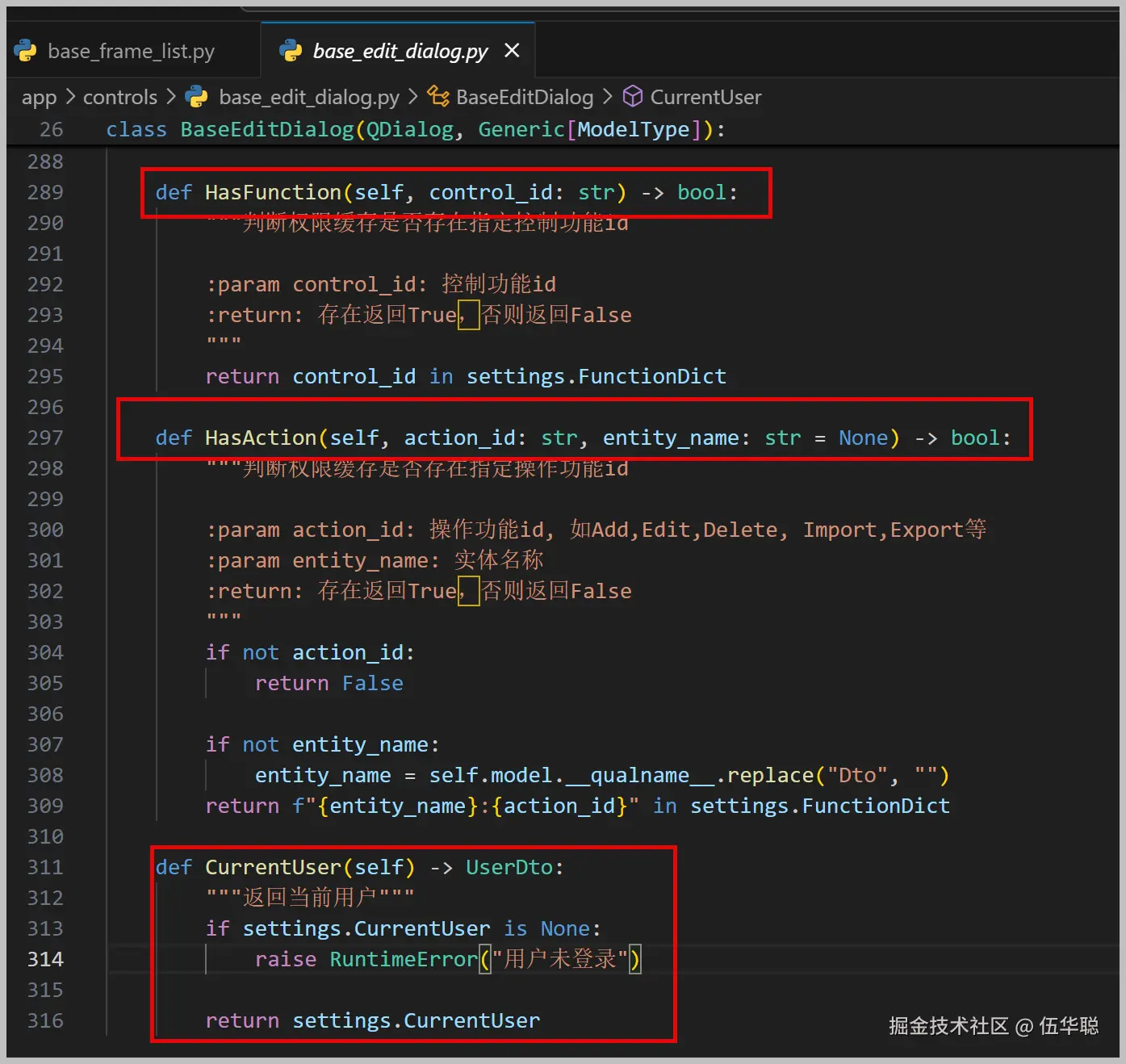The height and width of the screenshot is (1064, 1126).
Task: Click 'if not action_id:' on line 304
Action: (311, 652)
